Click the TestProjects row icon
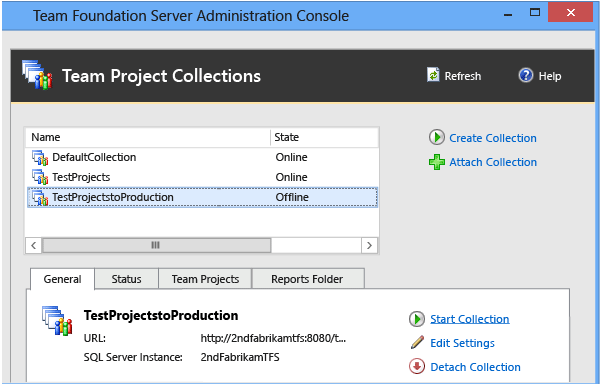Viewport: 600px width, 385px height. point(40,177)
